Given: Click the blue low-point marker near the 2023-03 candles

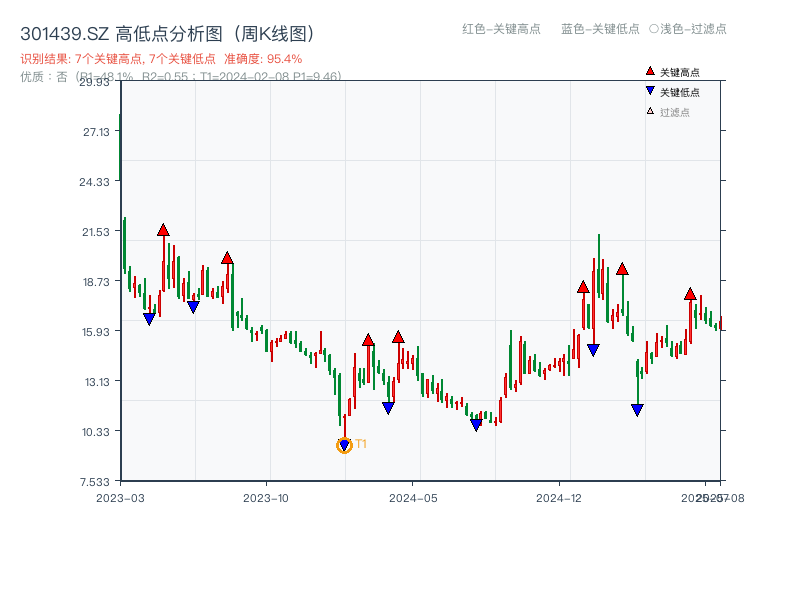Looking at the screenshot, I should pyautogui.click(x=148, y=317).
